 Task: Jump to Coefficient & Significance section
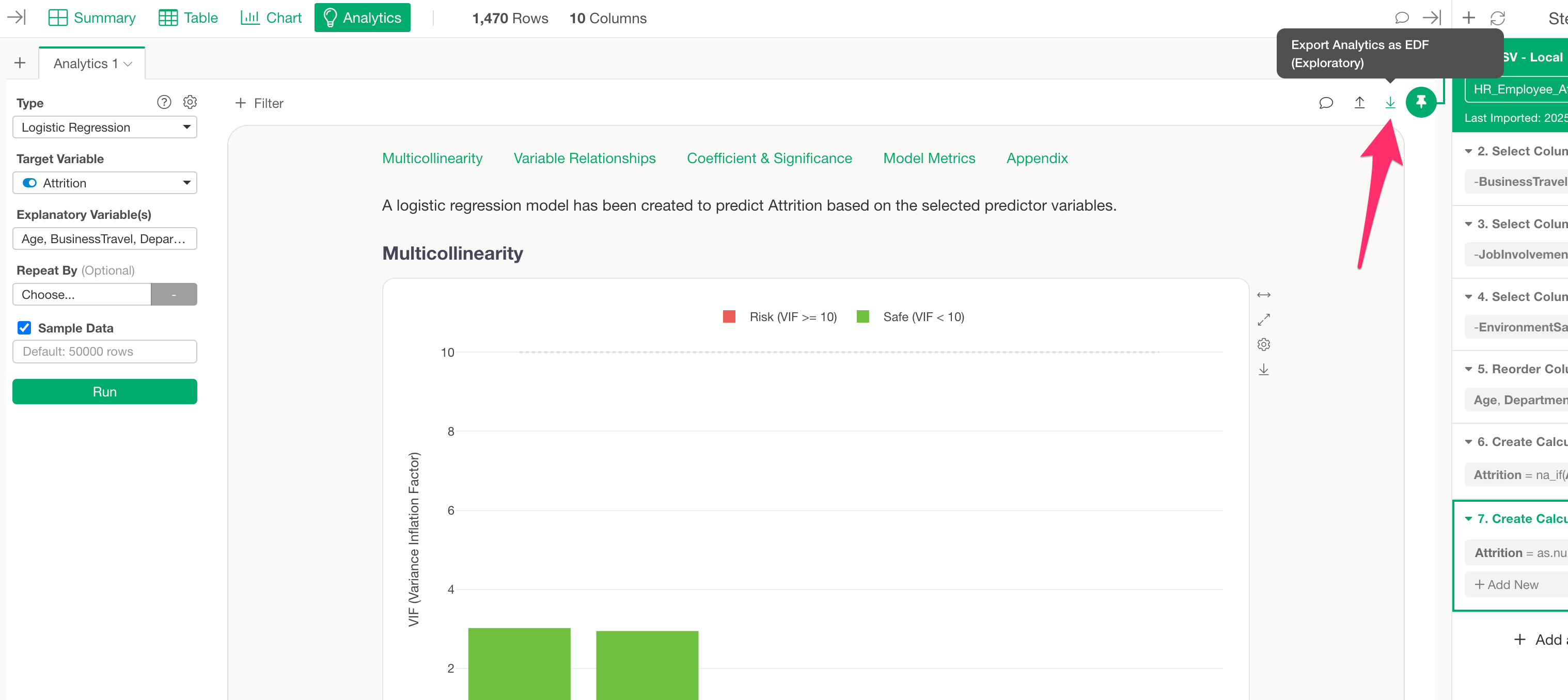pos(769,158)
